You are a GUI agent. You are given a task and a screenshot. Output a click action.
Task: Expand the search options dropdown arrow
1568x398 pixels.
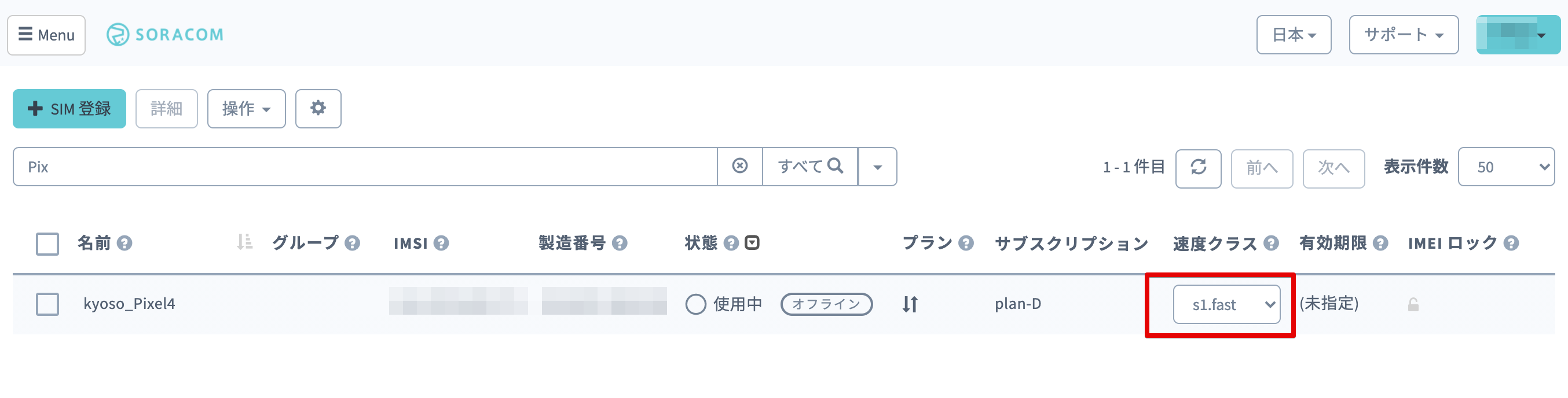(877, 166)
